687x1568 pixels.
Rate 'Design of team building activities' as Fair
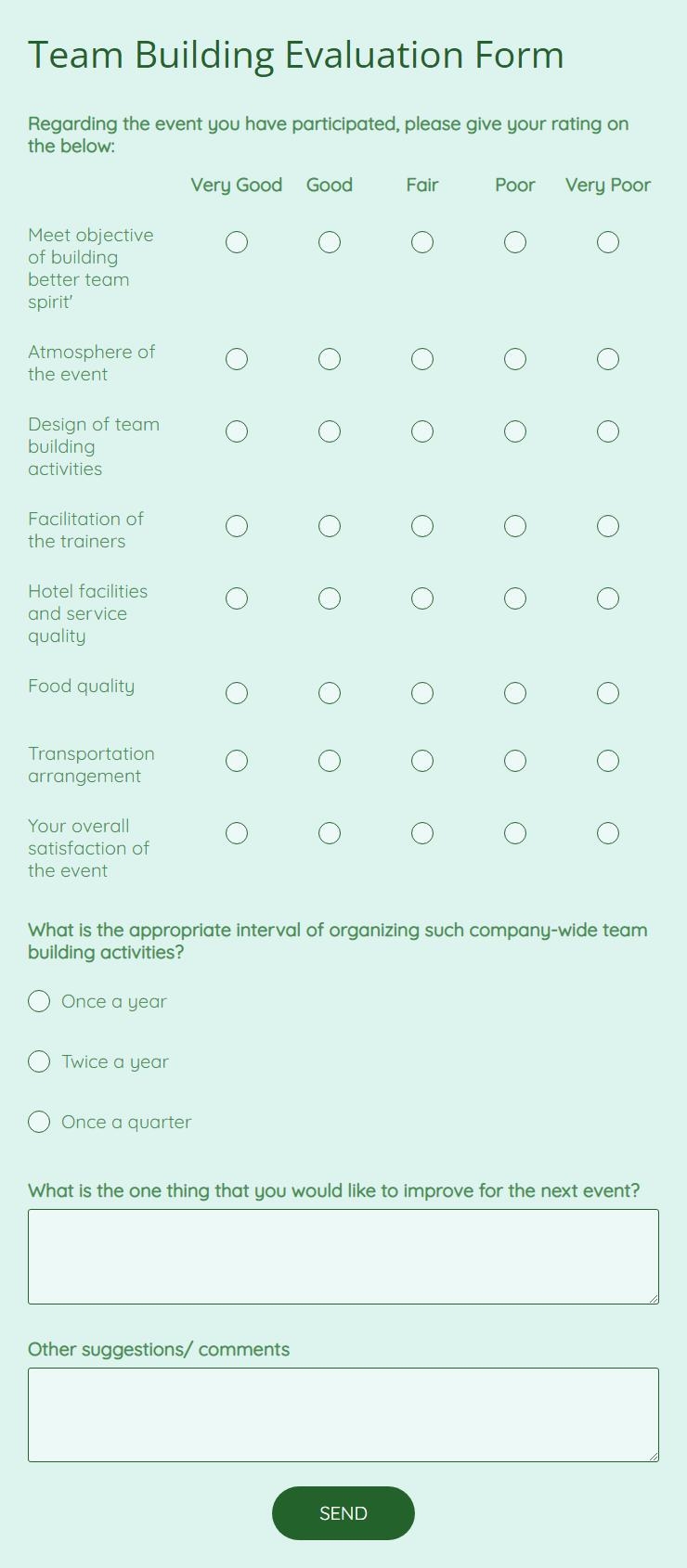[x=422, y=431]
